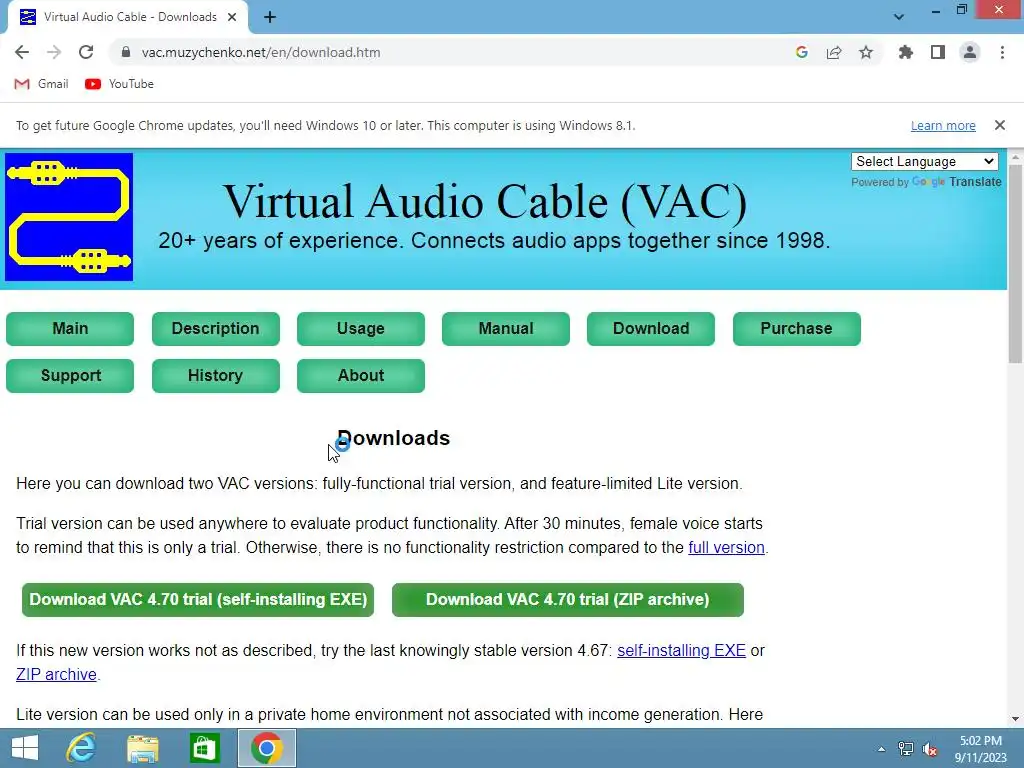Open YouTube bookmark
The height and width of the screenshot is (768, 1024).
click(120, 84)
